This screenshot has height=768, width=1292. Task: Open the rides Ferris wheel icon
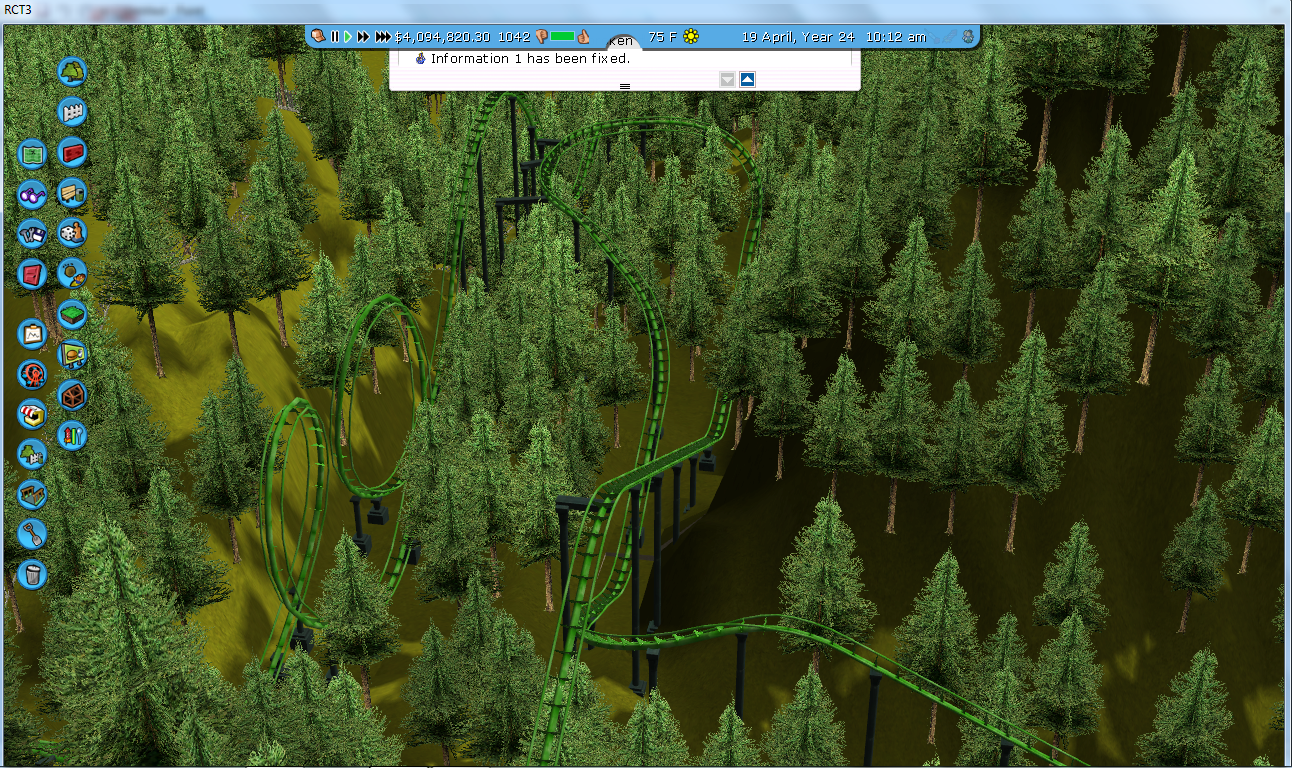(x=32, y=374)
